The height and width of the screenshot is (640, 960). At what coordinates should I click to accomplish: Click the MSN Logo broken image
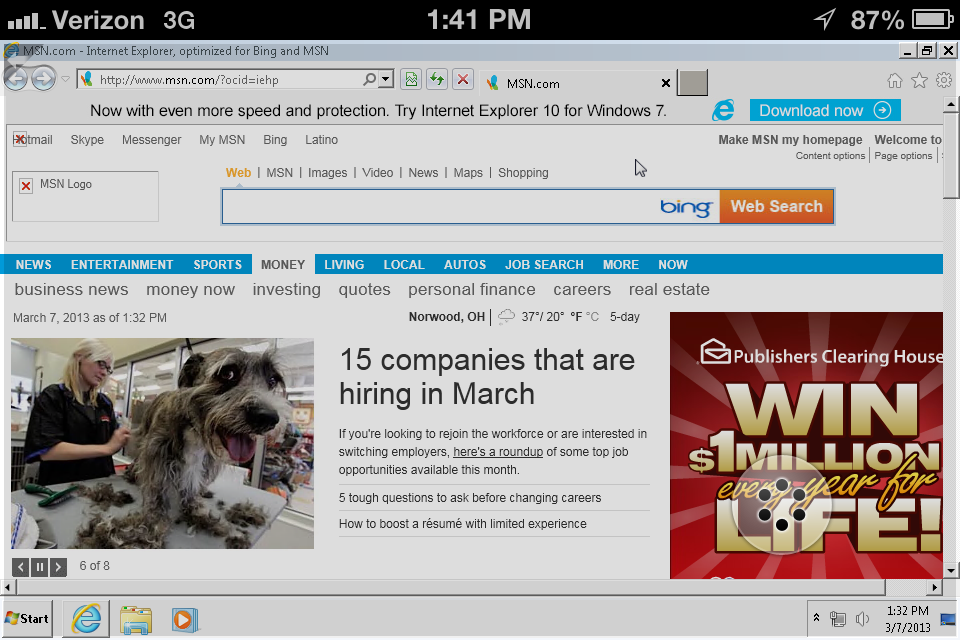(x=85, y=196)
